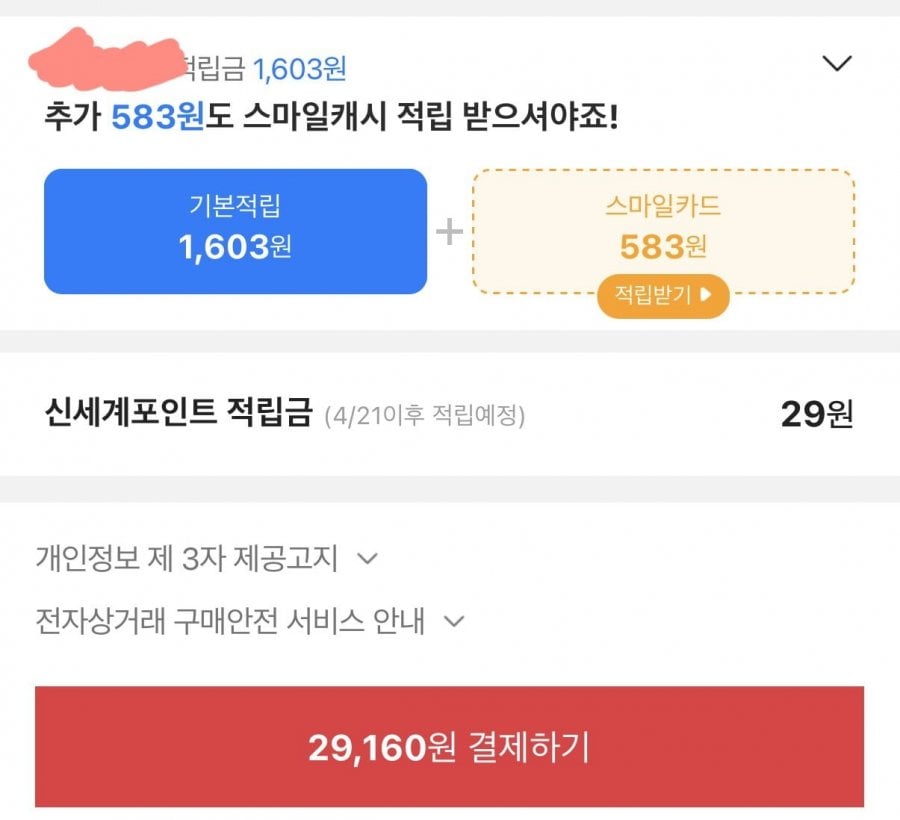This screenshot has width=900, height=820.
Task: Click the plus icon between reward boxes
Action: [449, 232]
